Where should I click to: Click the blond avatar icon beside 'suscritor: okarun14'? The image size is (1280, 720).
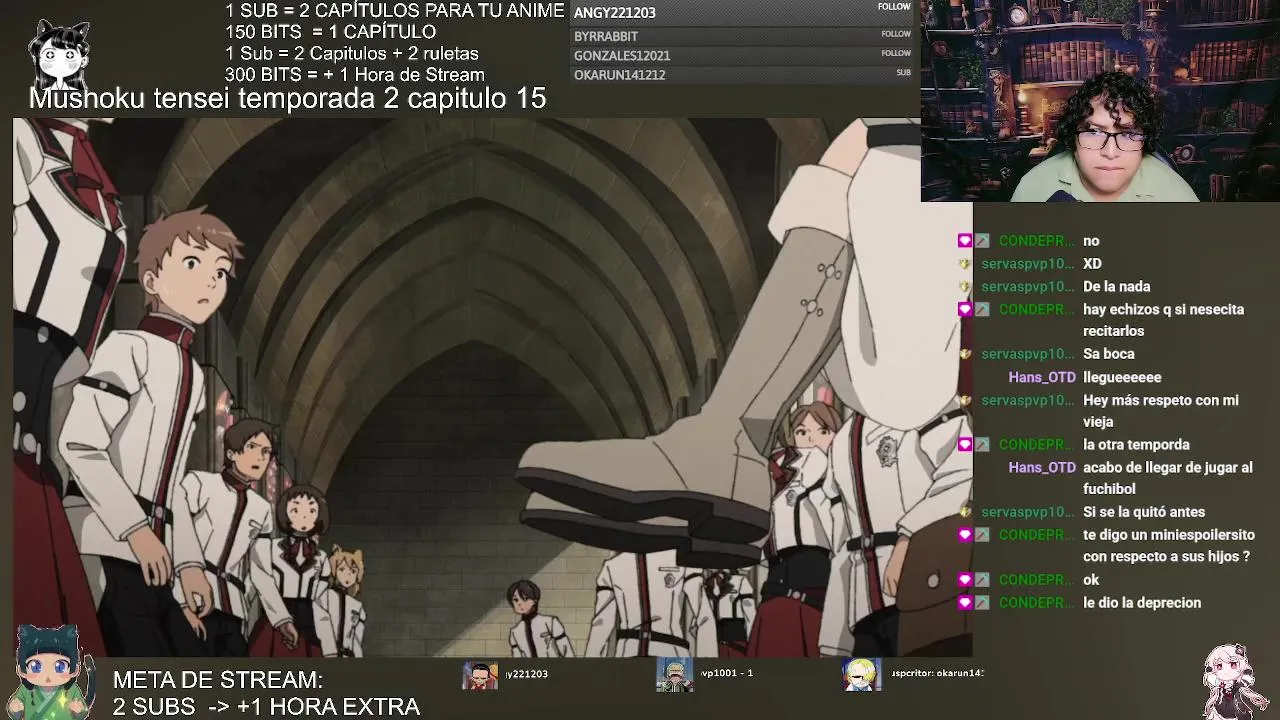click(x=861, y=675)
